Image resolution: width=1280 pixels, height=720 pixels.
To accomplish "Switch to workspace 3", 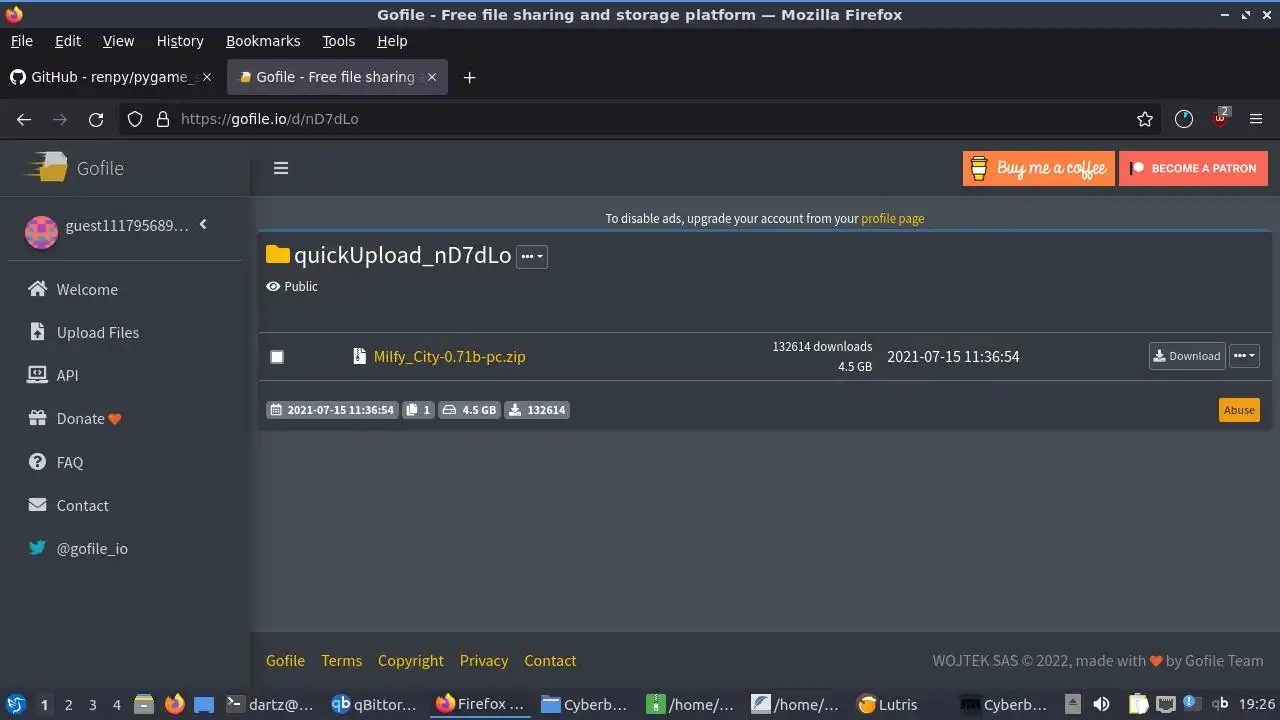I will (92, 704).
